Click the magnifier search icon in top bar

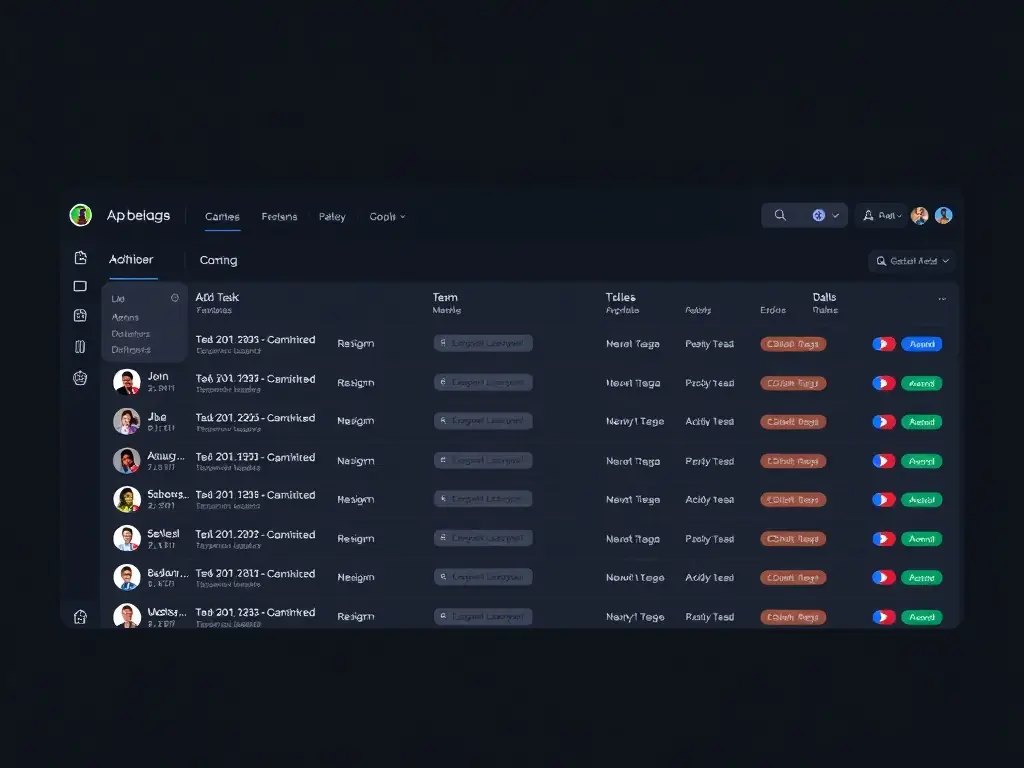[x=780, y=215]
